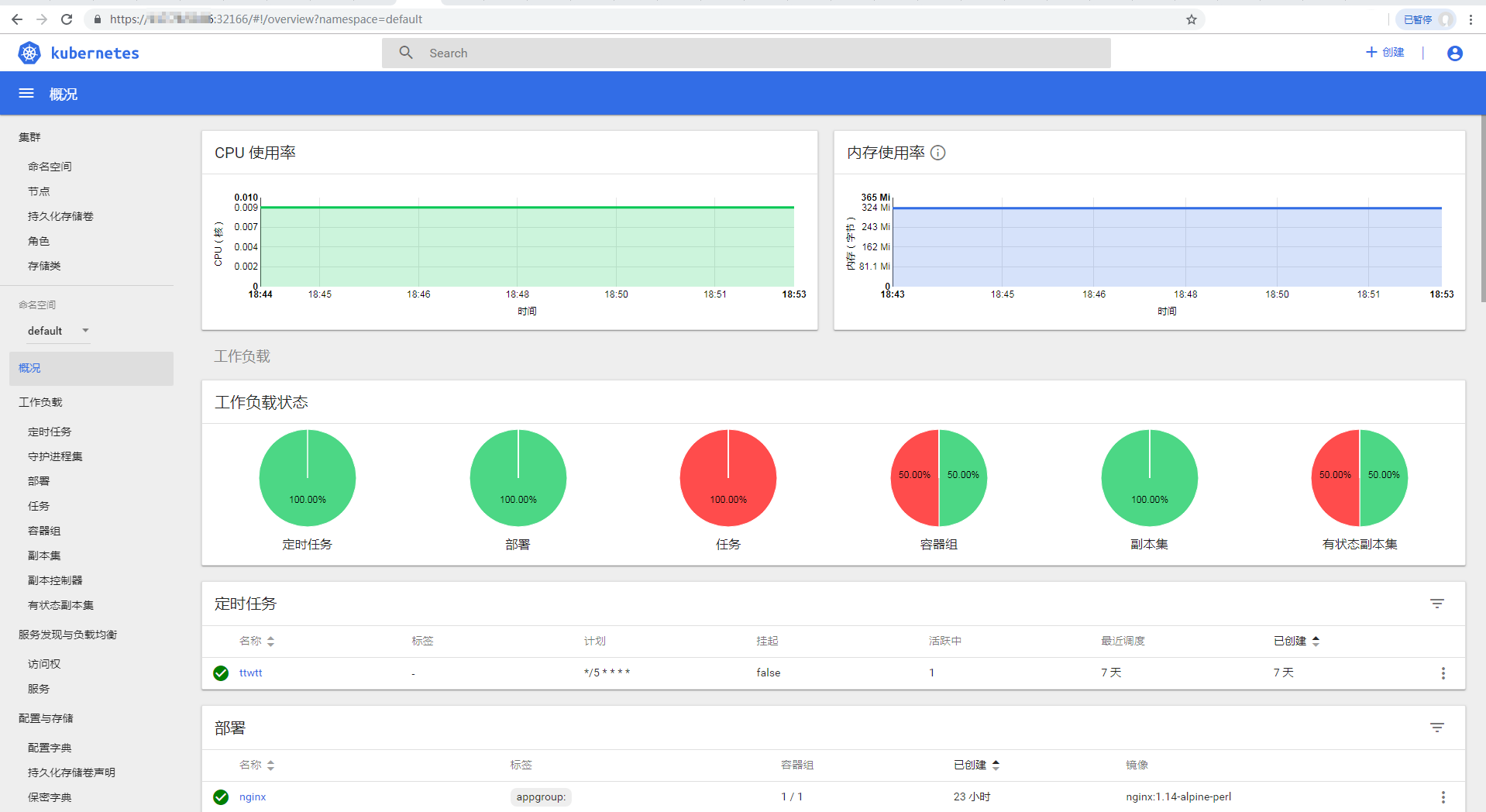
Task: Open the browser three-dot menu
Action: tap(1471, 19)
